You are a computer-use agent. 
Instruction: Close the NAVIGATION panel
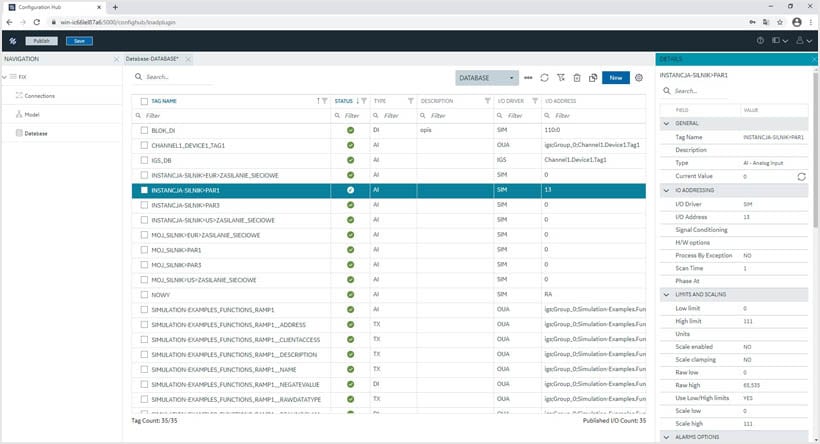[x=116, y=60]
